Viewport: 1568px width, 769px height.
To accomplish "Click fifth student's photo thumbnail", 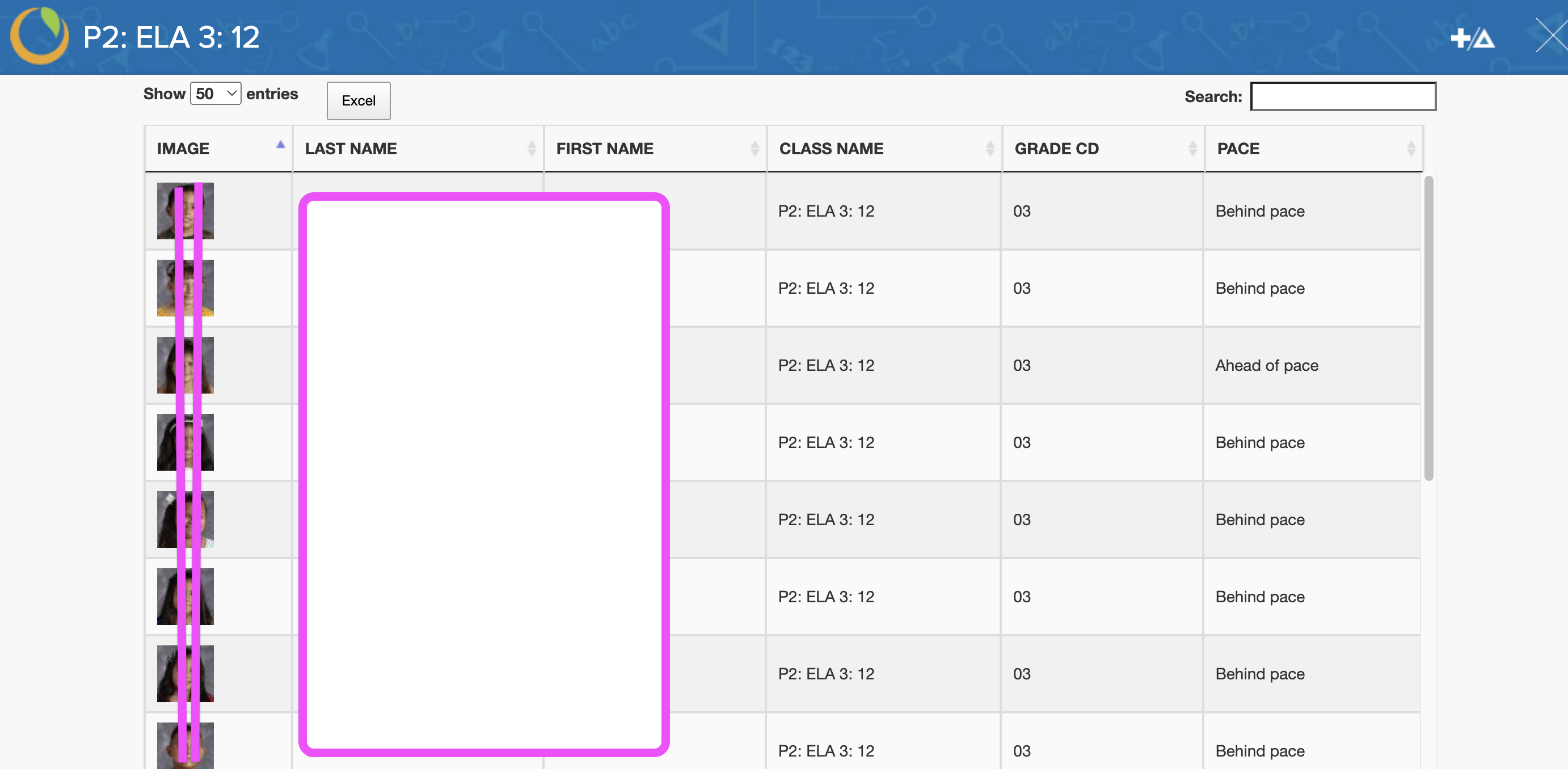I will tap(185, 519).
